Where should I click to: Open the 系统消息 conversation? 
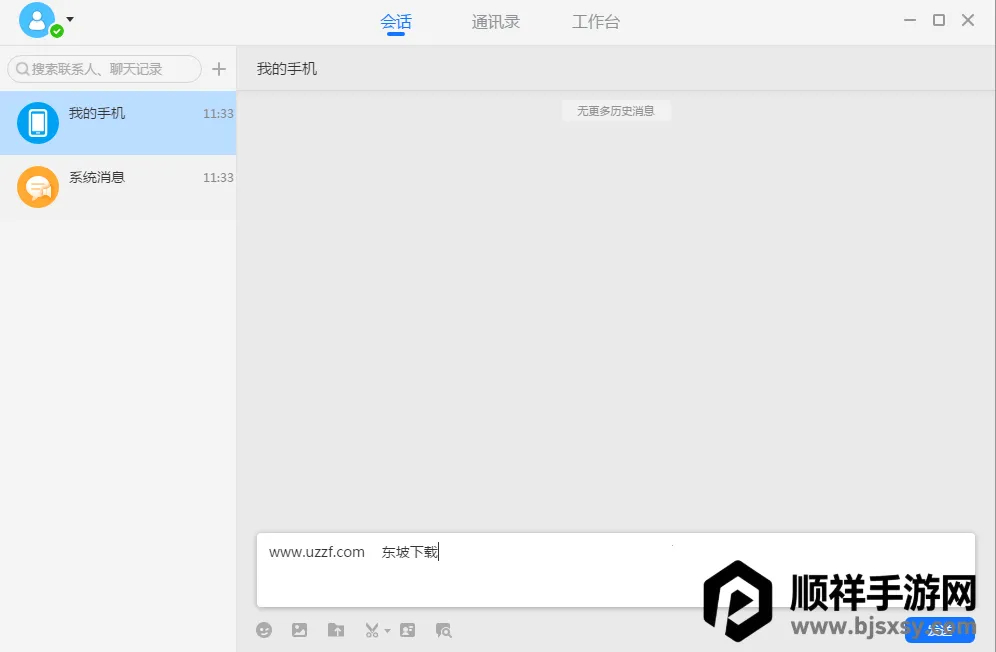[118, 187]
